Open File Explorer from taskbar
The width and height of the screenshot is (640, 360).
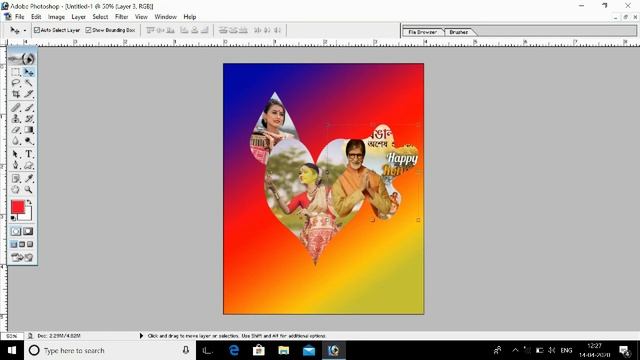click(x=284, y=350)
